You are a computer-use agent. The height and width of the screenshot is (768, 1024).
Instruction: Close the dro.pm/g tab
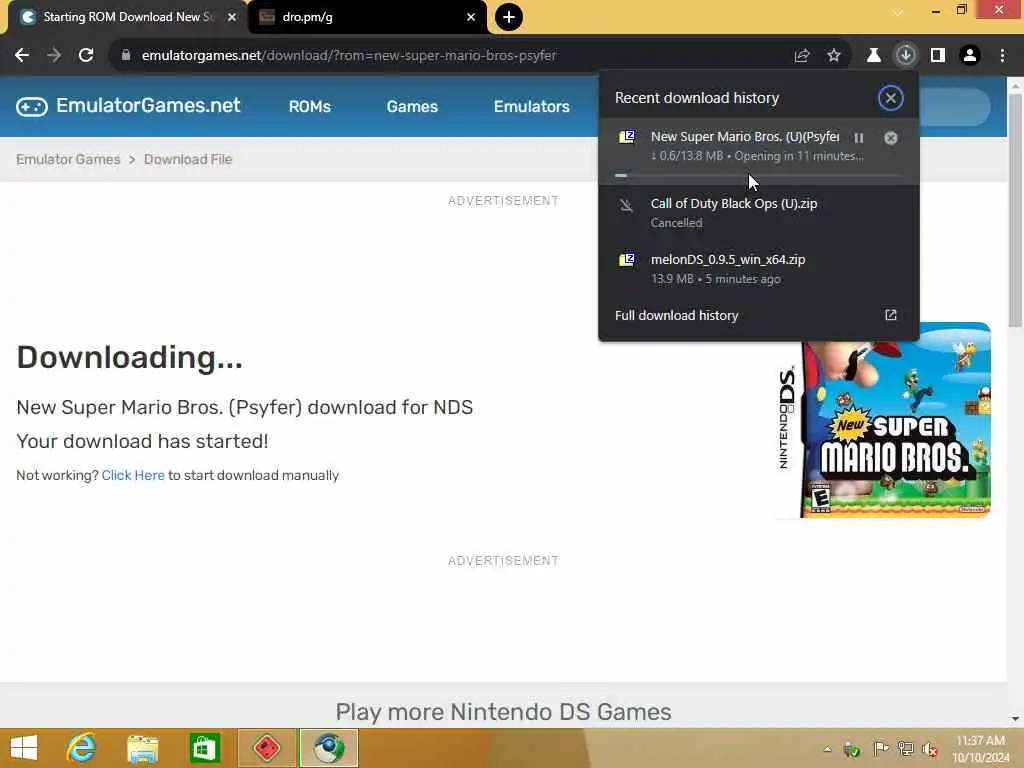tap(471, 17)
